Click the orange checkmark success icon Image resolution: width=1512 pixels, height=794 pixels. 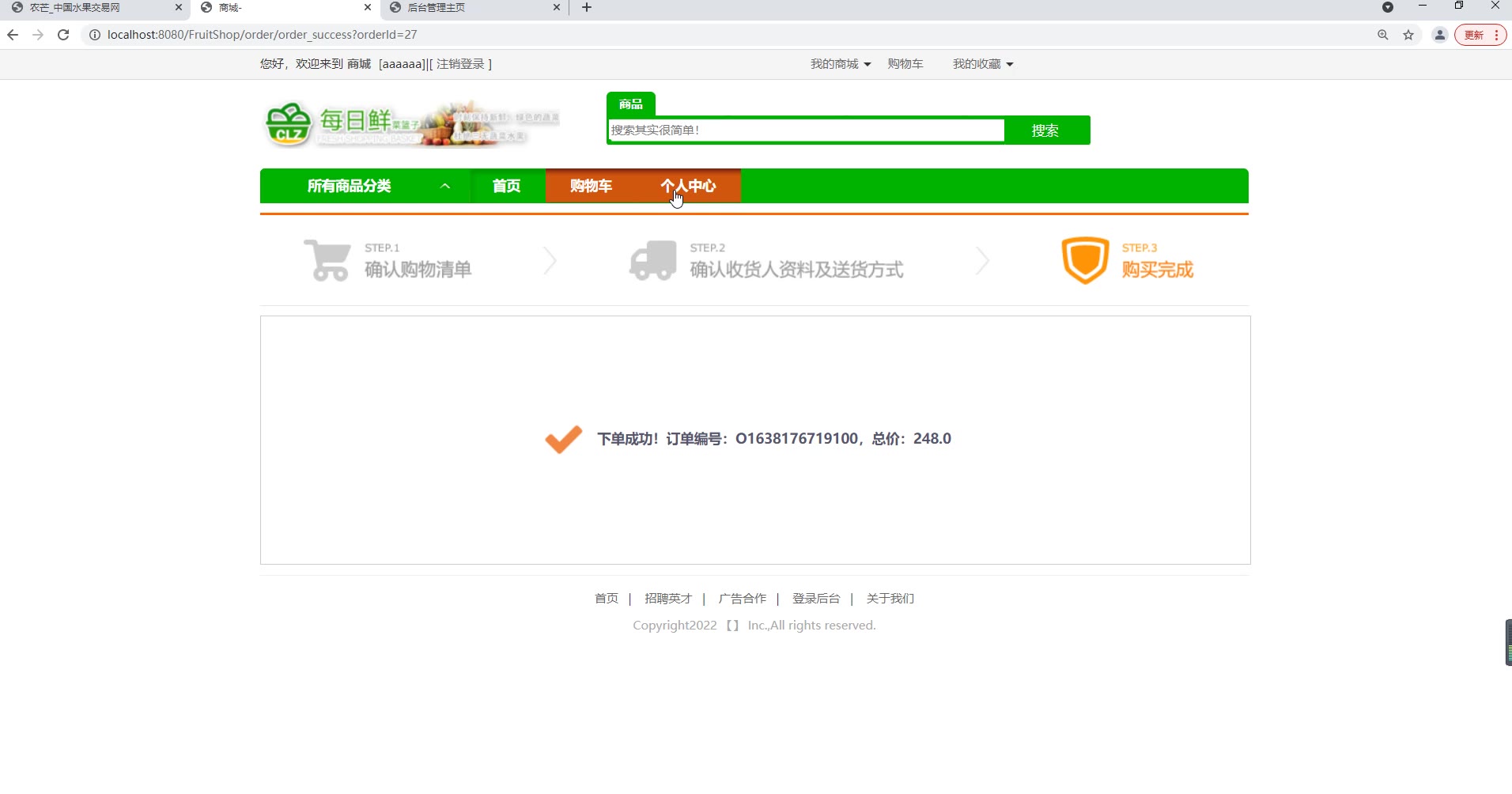coord(564,439)
